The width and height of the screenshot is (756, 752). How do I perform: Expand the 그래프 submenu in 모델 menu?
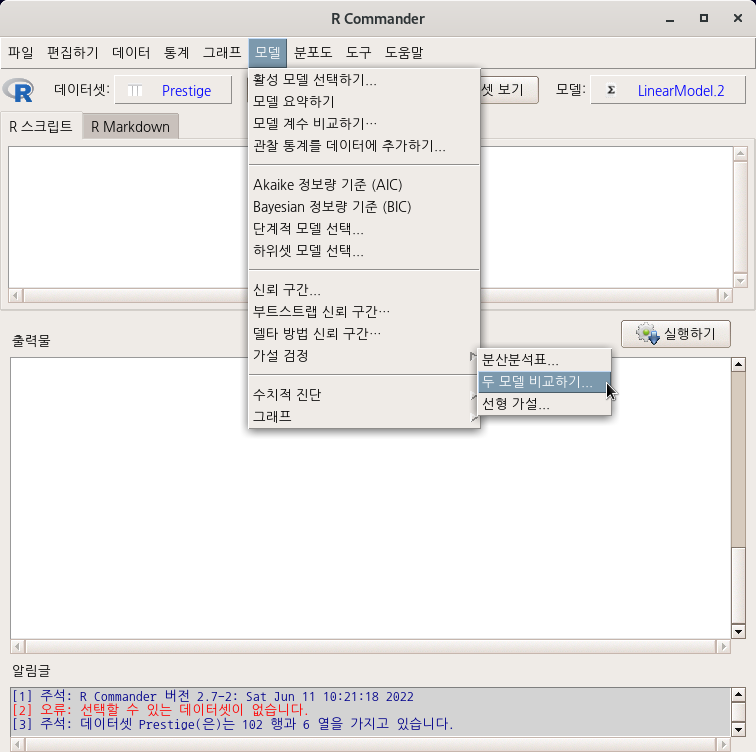pos(364,416)
